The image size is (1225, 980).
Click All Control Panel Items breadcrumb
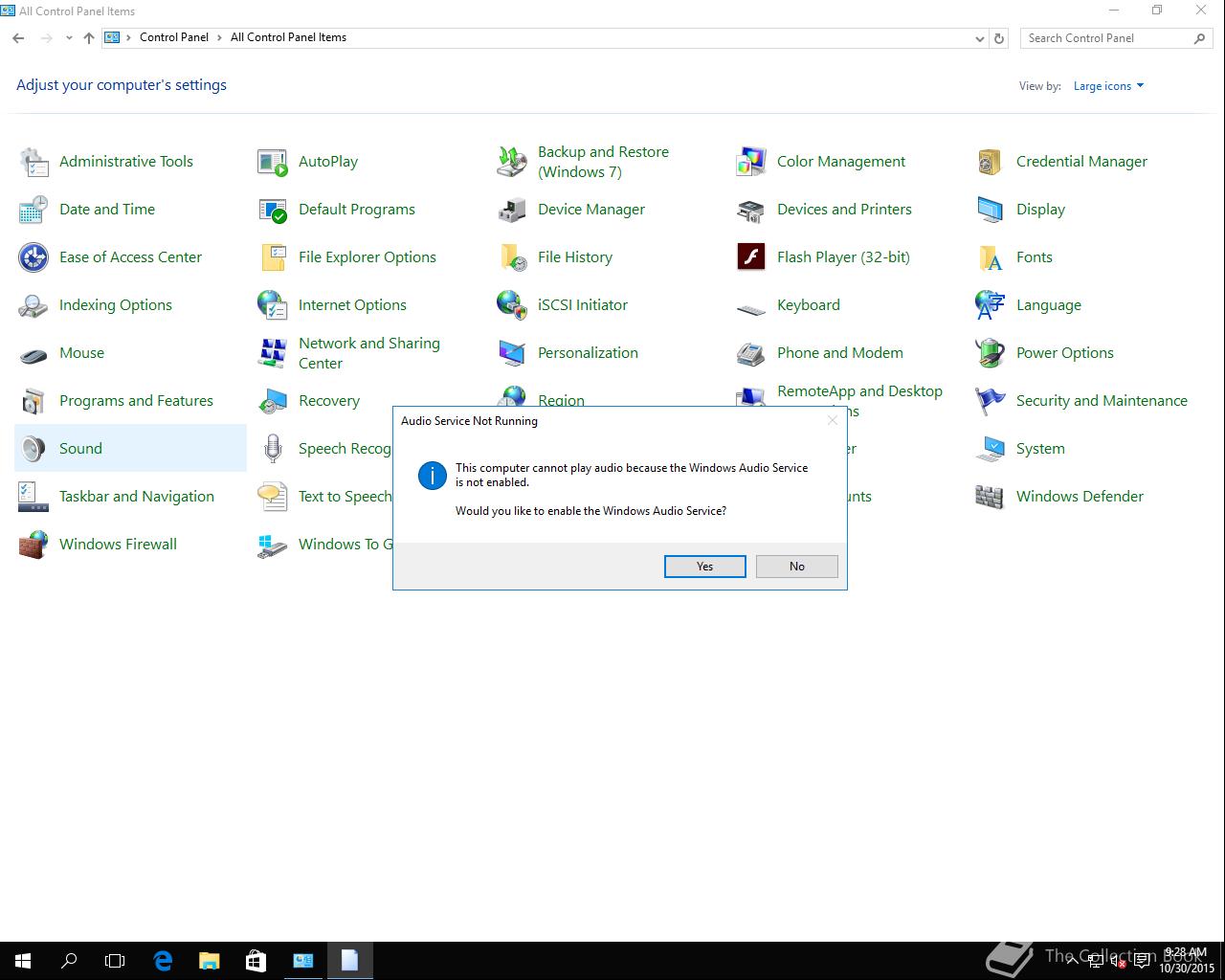tap(288, 37)
